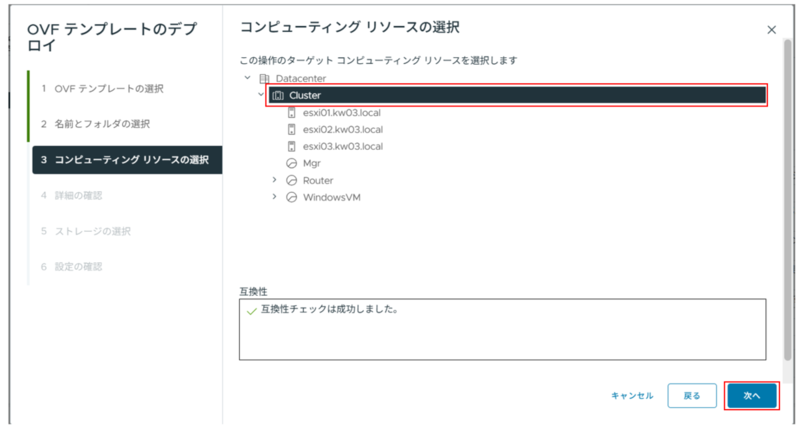Collapse the Datacenter tree node
Image resolution: width=800 pixels, height=429 pixels.
(247, 78)
